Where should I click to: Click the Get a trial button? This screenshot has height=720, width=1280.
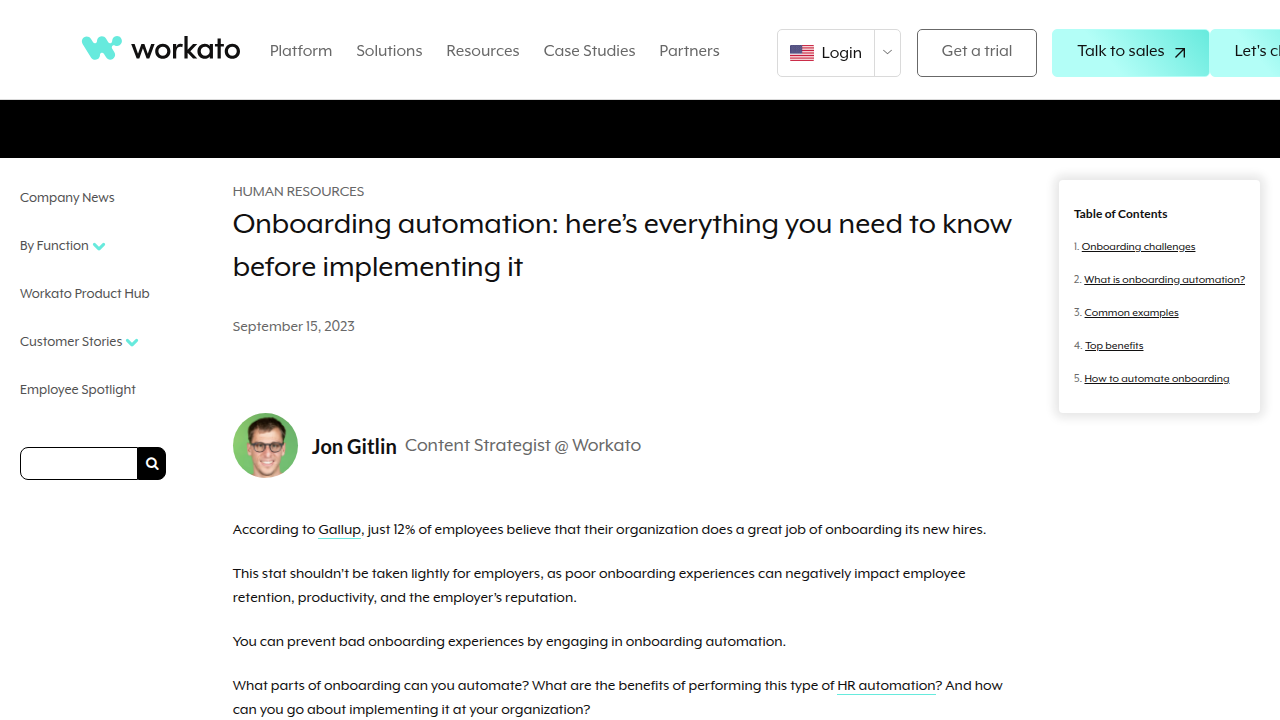(x=977, y=53)
